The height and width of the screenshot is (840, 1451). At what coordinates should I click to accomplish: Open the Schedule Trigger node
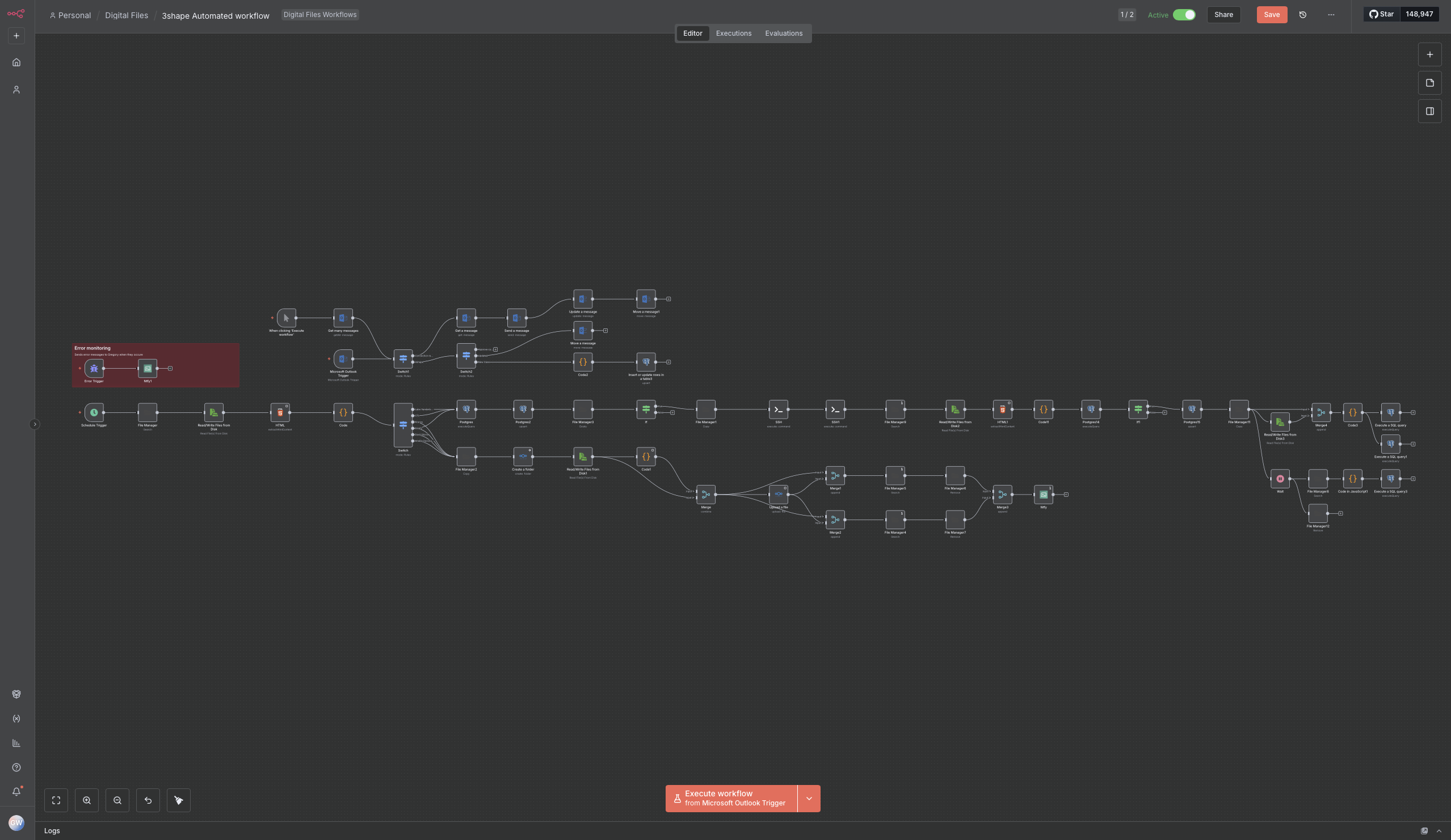(x=94, y=412)
